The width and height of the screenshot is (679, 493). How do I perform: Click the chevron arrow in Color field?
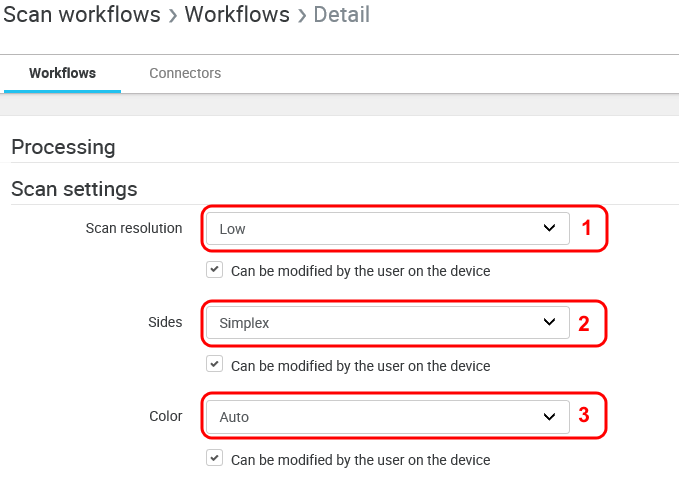point(549,416)
